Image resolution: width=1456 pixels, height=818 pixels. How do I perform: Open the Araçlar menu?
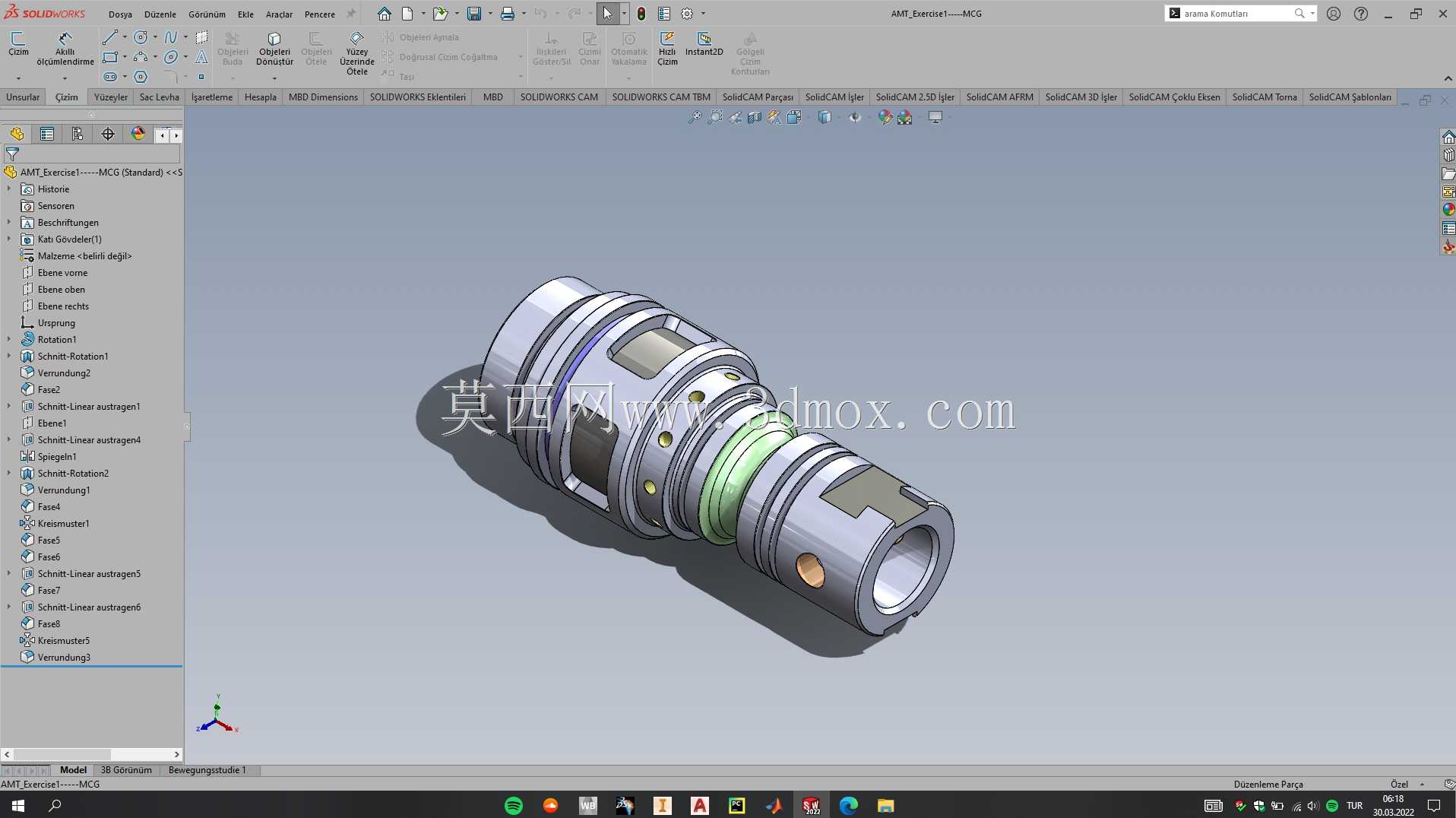pyautogui.click(x=279, y=14)
